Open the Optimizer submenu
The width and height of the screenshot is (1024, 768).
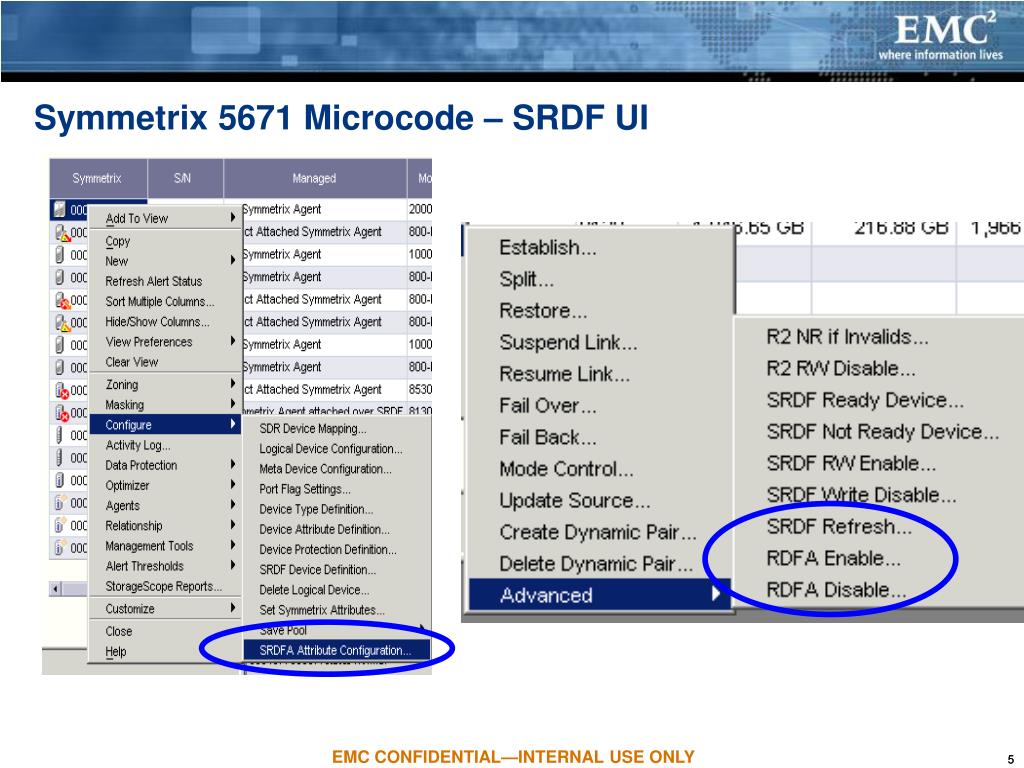165,486
